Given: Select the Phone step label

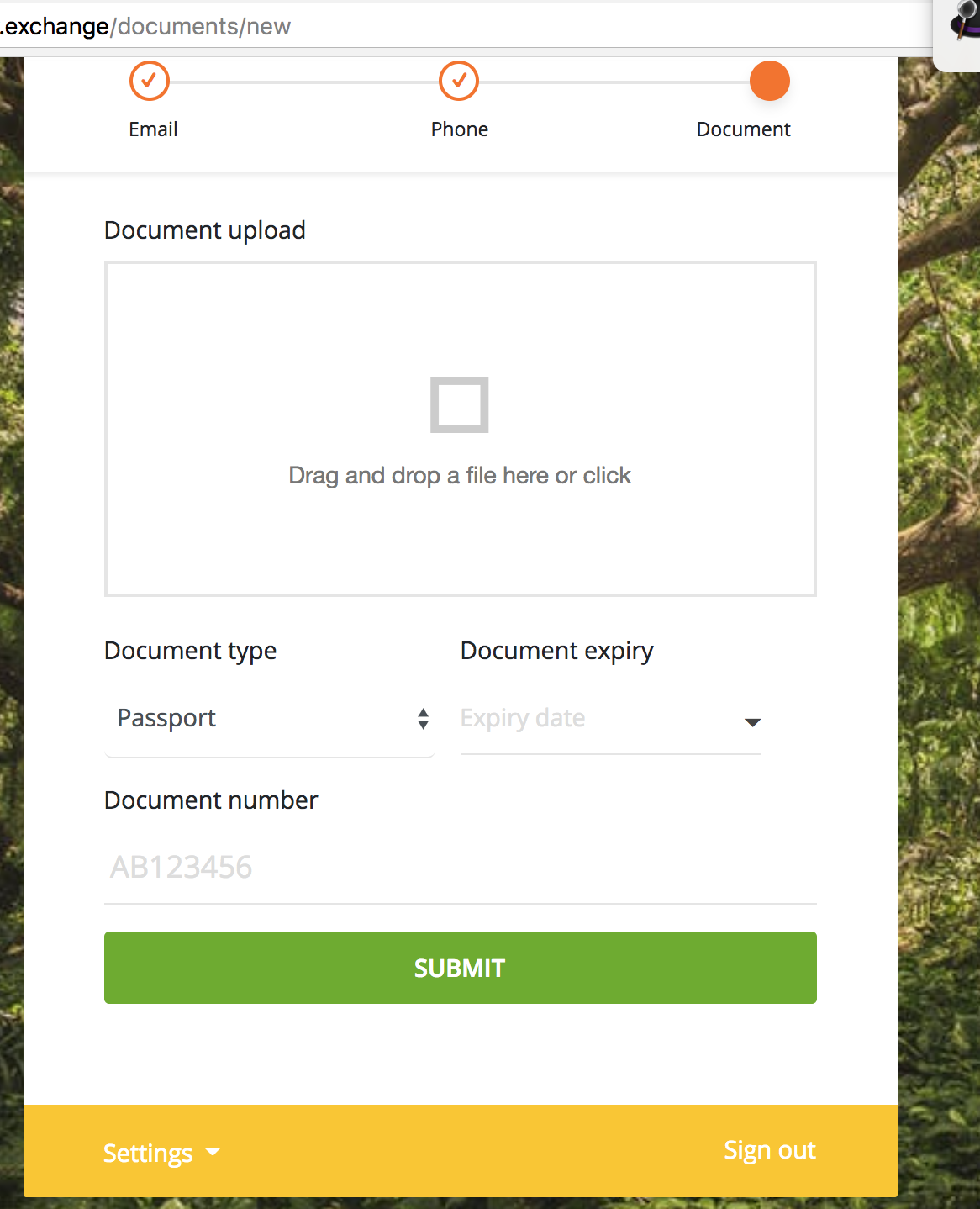Looking at the screenshot, I should click(459, 129).
